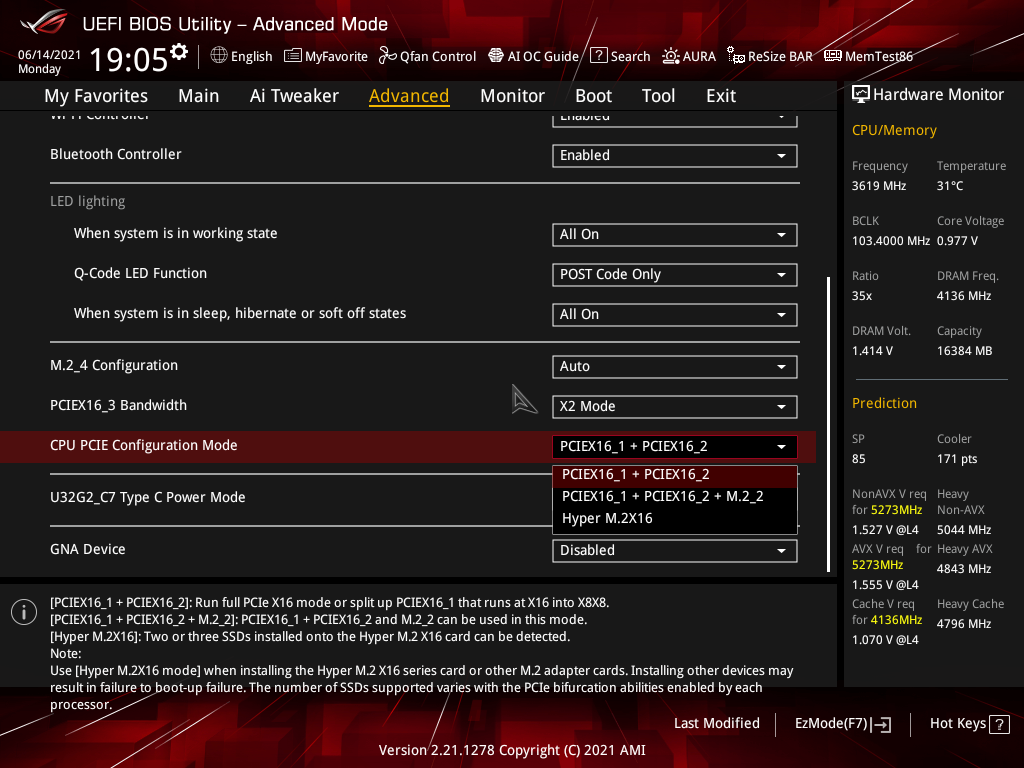
Task: Click the 06/14/2021 date text
Action: point(49,55)
